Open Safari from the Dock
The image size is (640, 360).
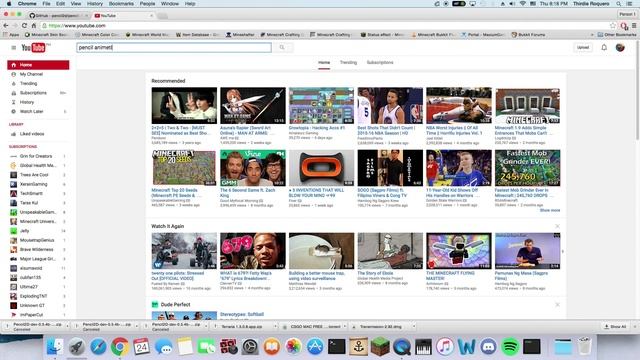click(x=98, y=347)
